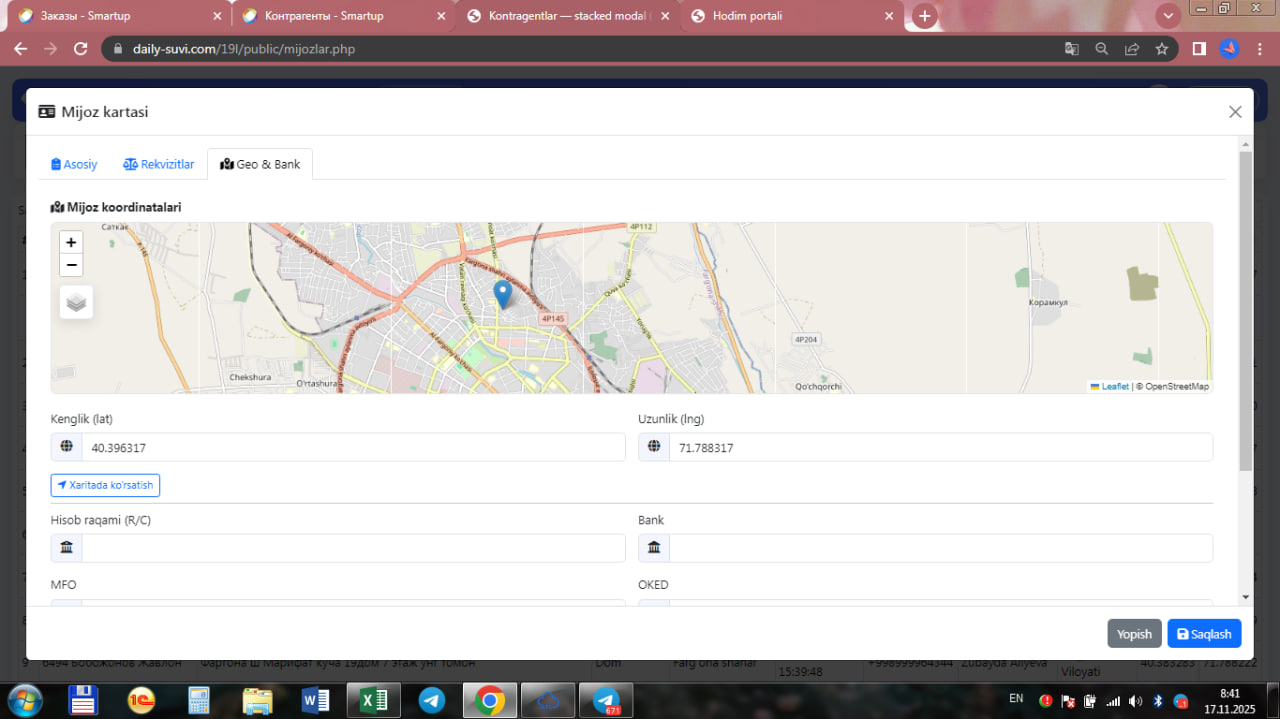Open Telegram from the taskbar
Image resolution: width=1280 pixels, height=719 pixels.
pos(432,700)
